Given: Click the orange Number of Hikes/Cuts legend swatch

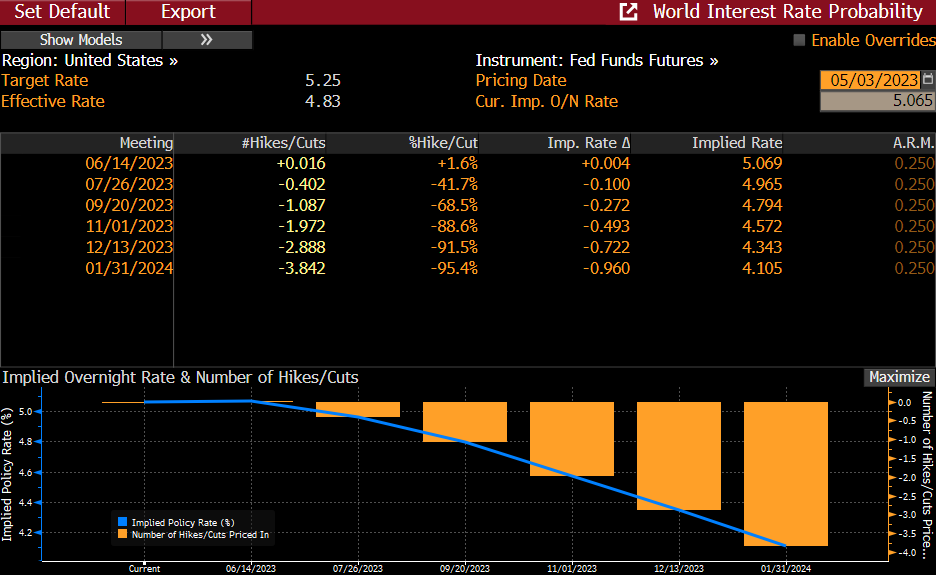Looking at the screenshot, I should tap(122, 534).
